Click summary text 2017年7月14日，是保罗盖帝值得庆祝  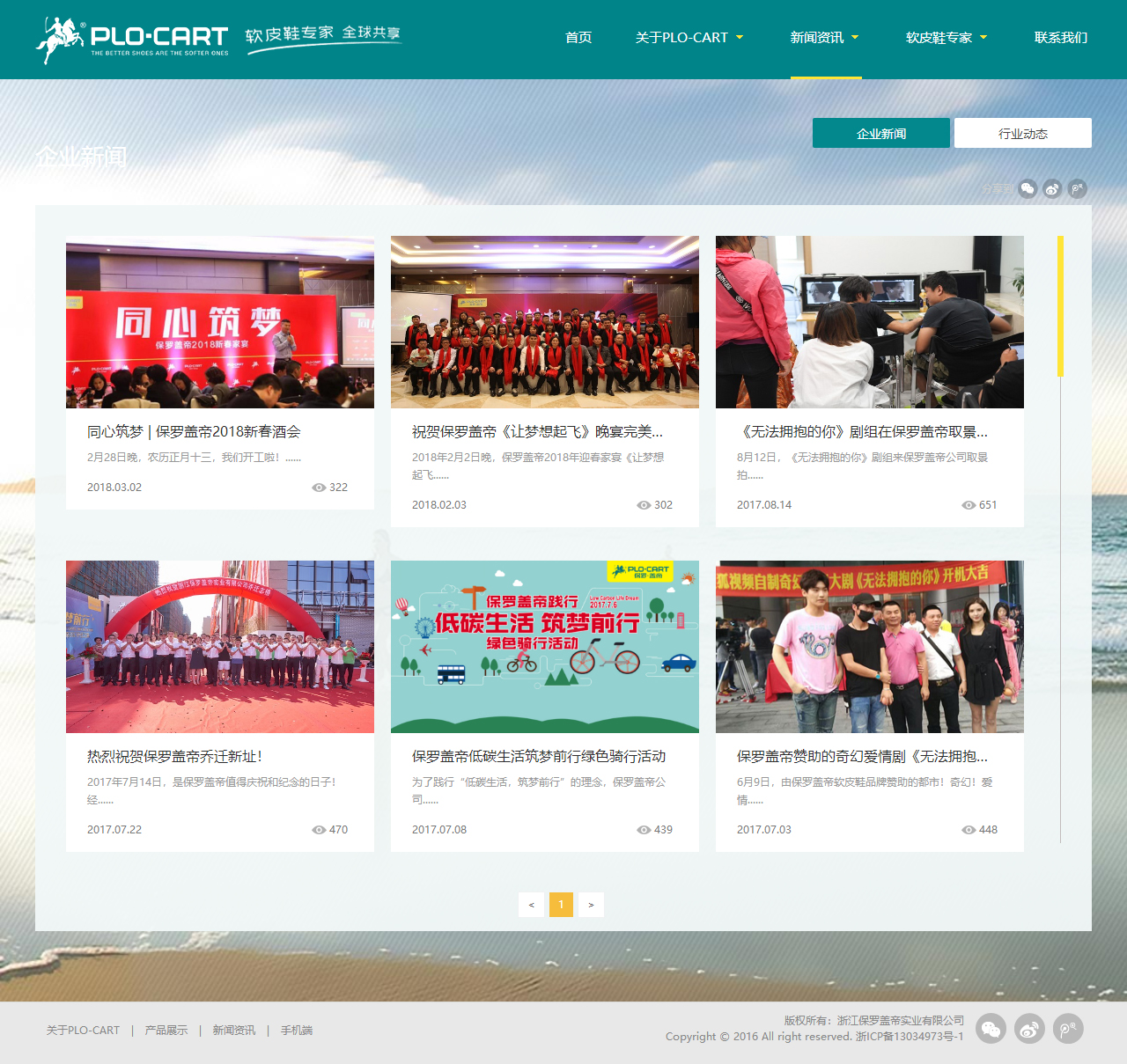211,790
